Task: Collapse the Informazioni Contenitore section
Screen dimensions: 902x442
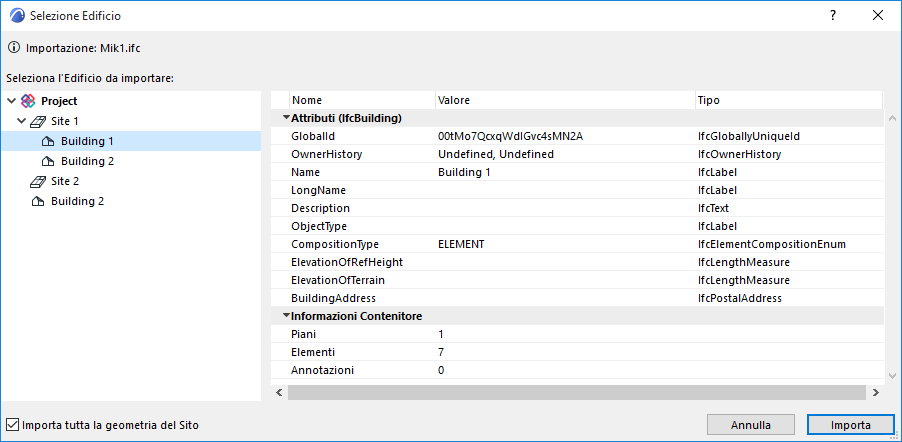Action: point(286,316)
